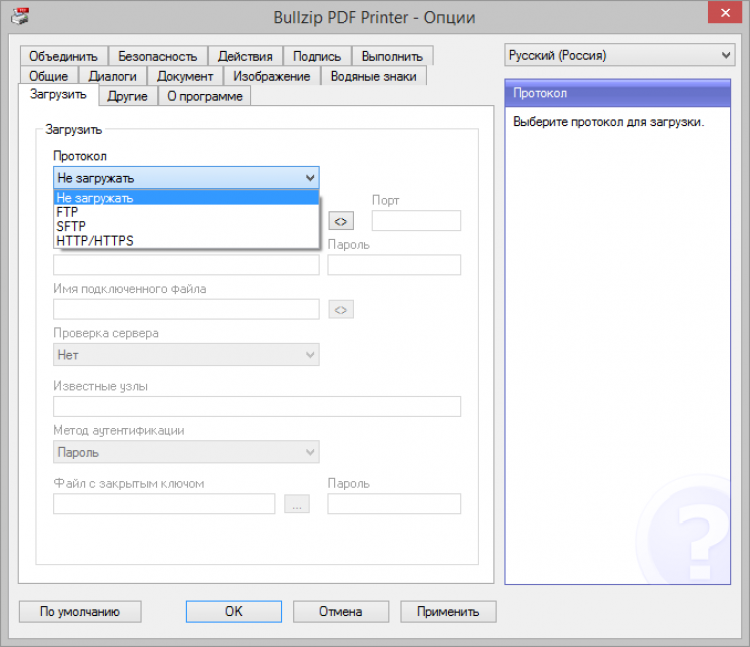The width and height of the screenshot is (750, 647).
Task: Click the Bullzip PDF printer title bar icon
Action: click(x=21, y=17)
